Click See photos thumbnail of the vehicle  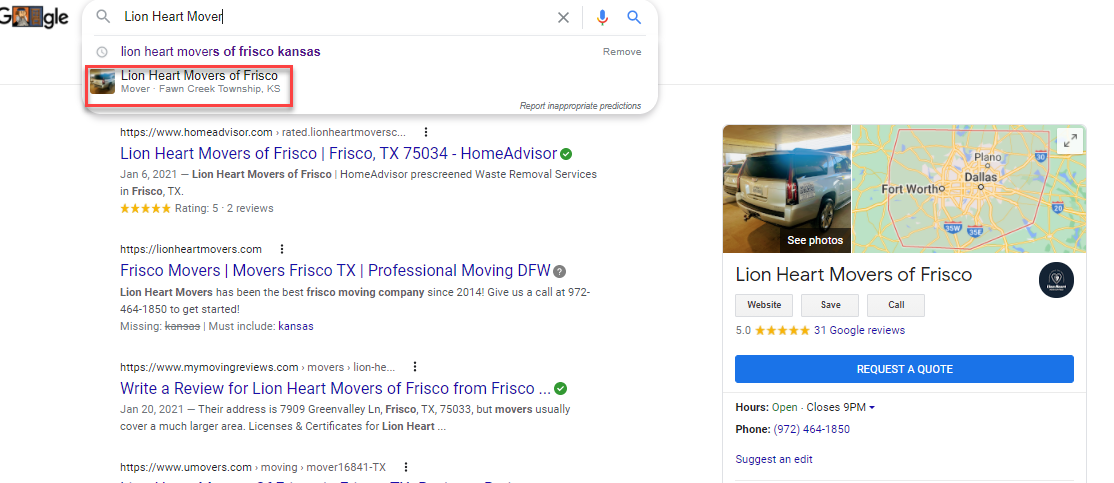tap(786, 189)
